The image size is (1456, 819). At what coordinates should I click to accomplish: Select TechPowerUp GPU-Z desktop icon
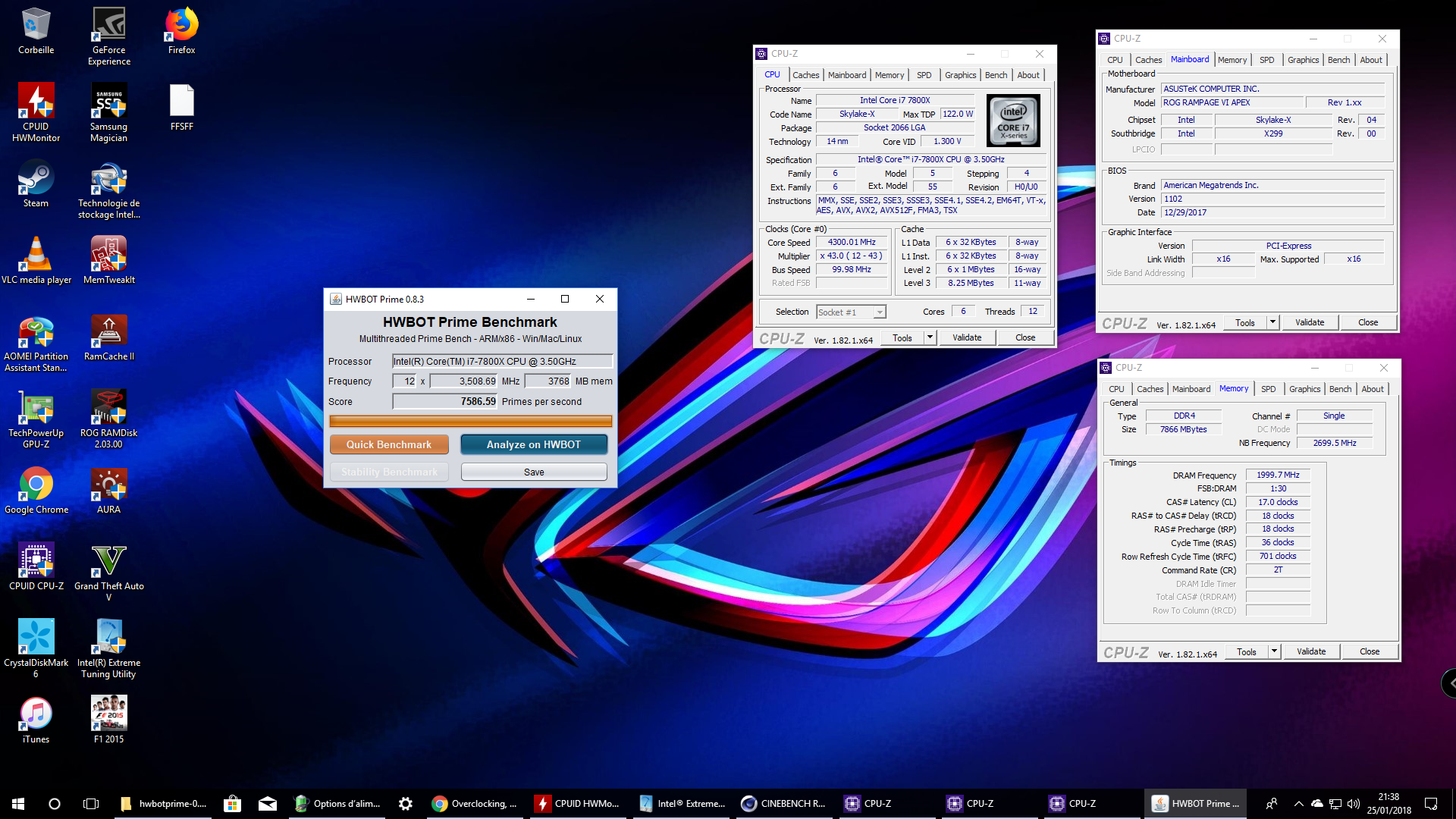[36, 419]
